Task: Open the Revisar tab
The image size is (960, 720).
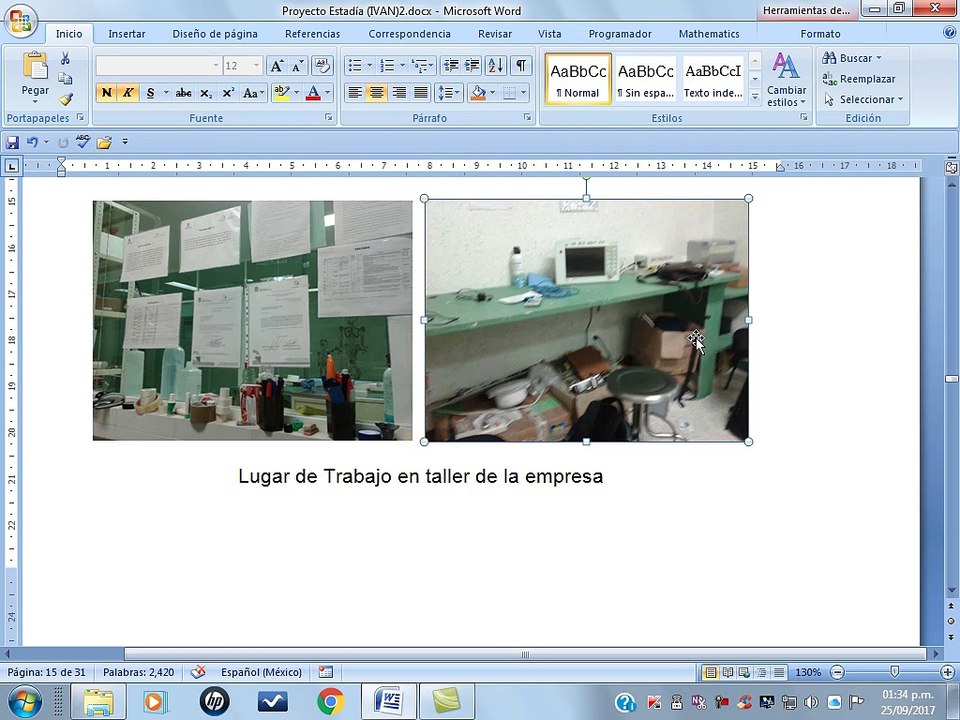Action: (495, 34)
